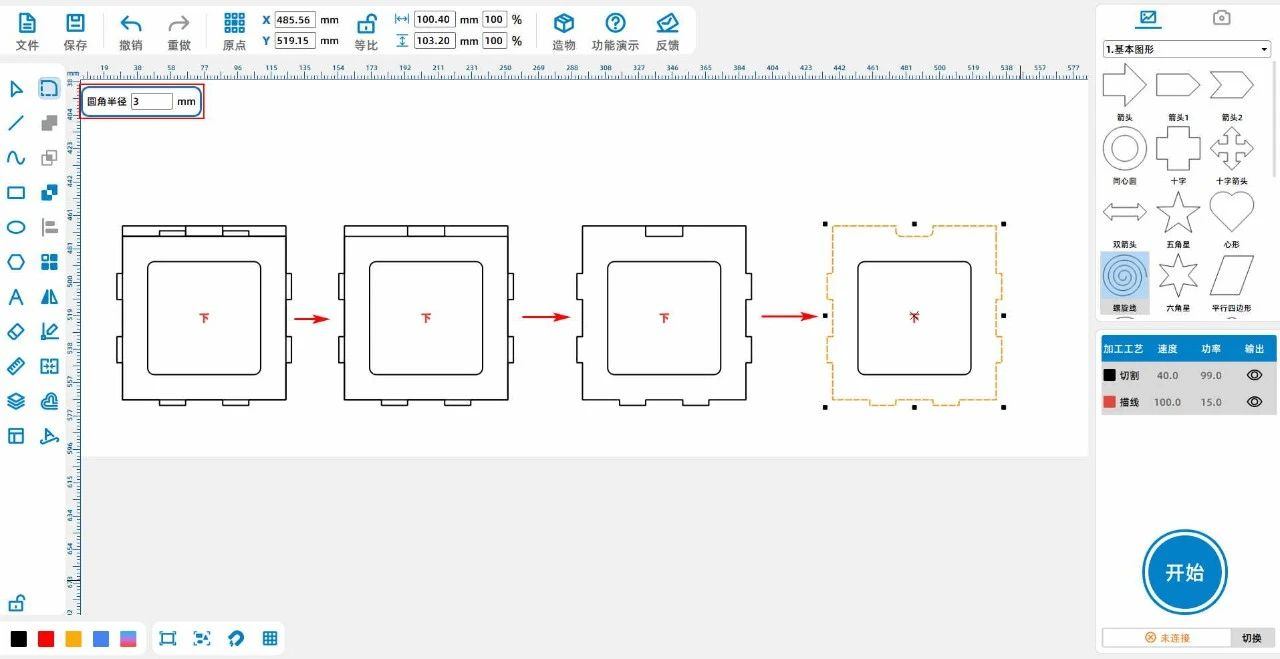Pick the orange color swatch

point(73,639)
